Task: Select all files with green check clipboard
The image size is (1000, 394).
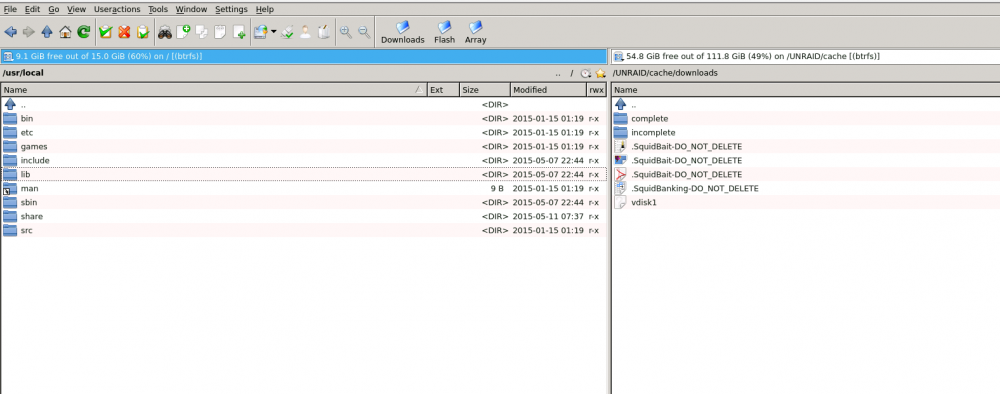Action: click(106, 32)
